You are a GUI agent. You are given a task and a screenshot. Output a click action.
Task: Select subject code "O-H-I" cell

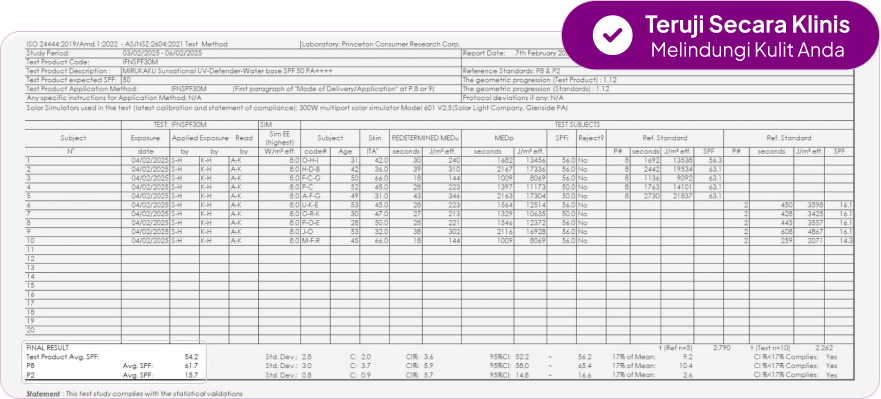311,161
